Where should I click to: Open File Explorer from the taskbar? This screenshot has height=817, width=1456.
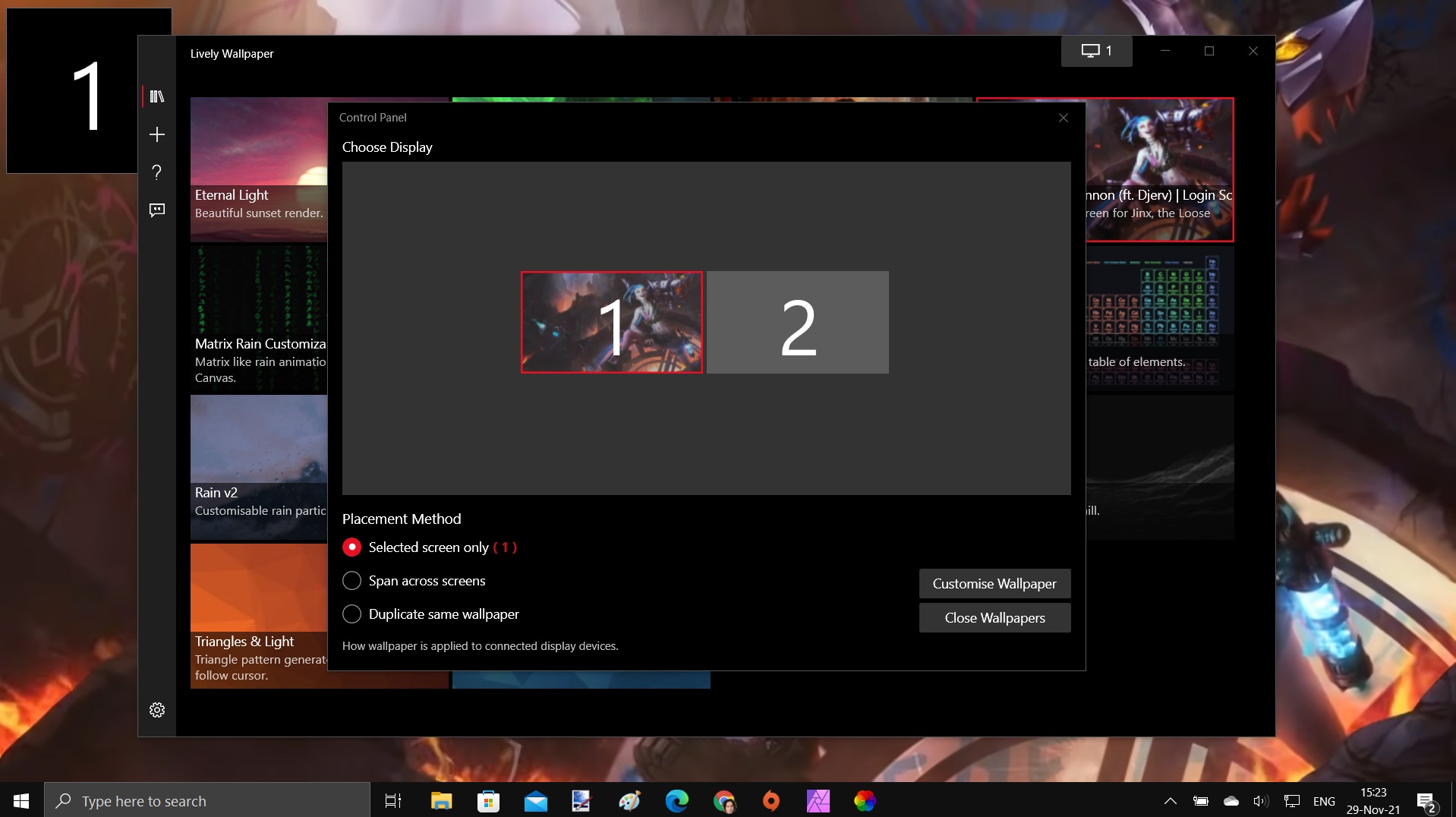click(x=441, y=801)
